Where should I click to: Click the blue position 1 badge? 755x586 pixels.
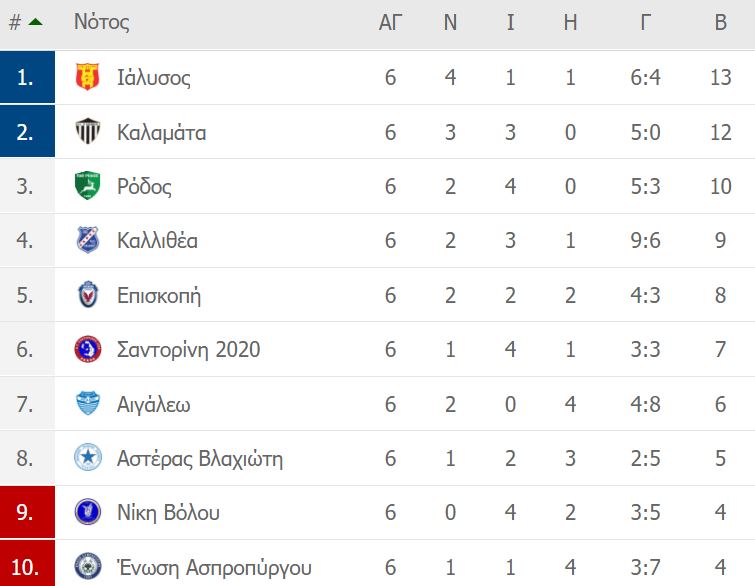(27, 77)
